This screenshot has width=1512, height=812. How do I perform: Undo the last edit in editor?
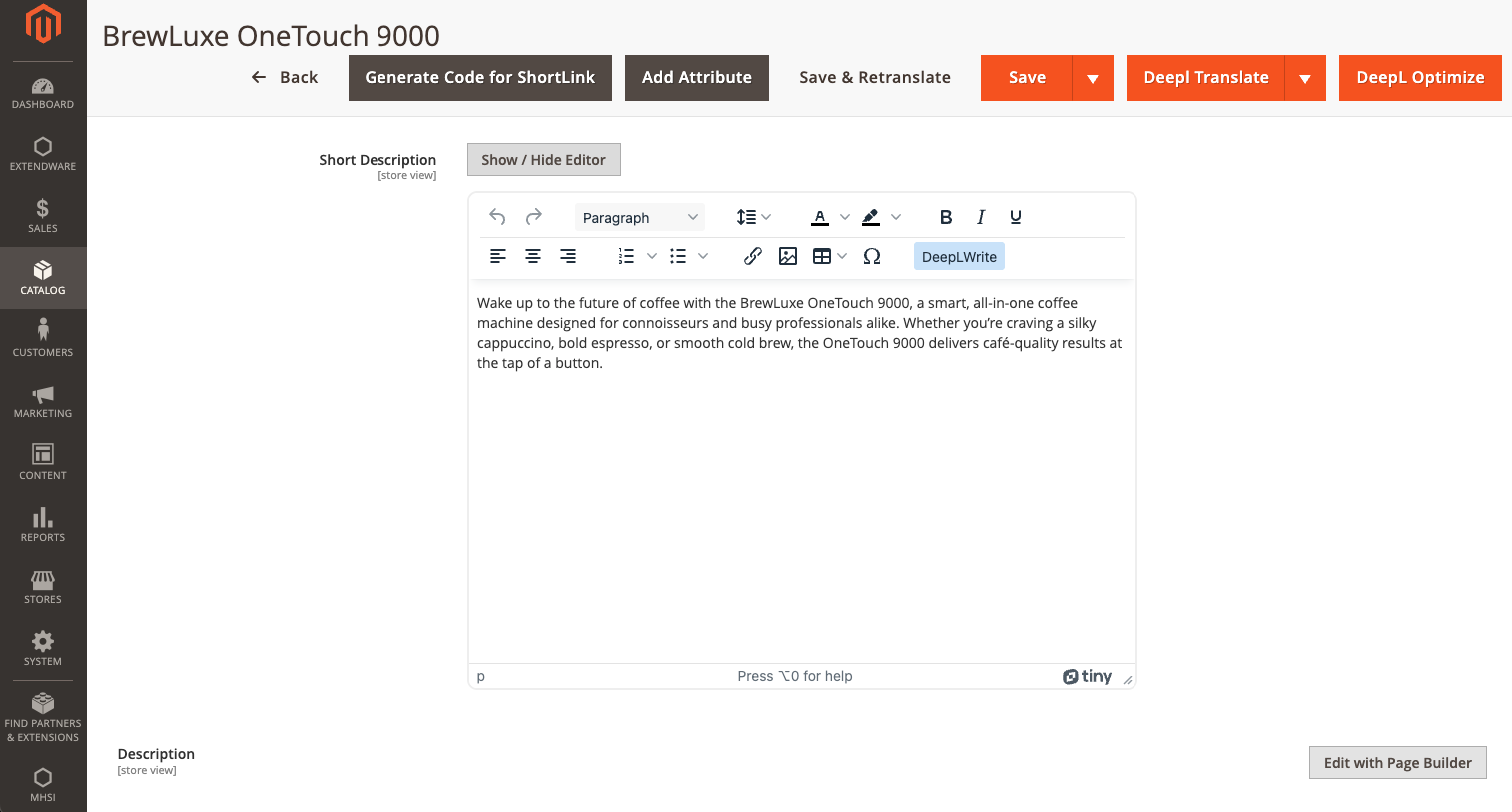(x=497, y=217)
